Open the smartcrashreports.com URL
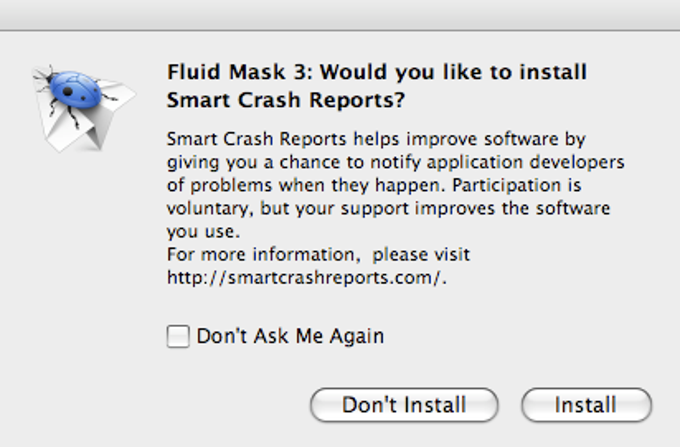Viewport: 680px width, 447px height. (x=305, y=277)
